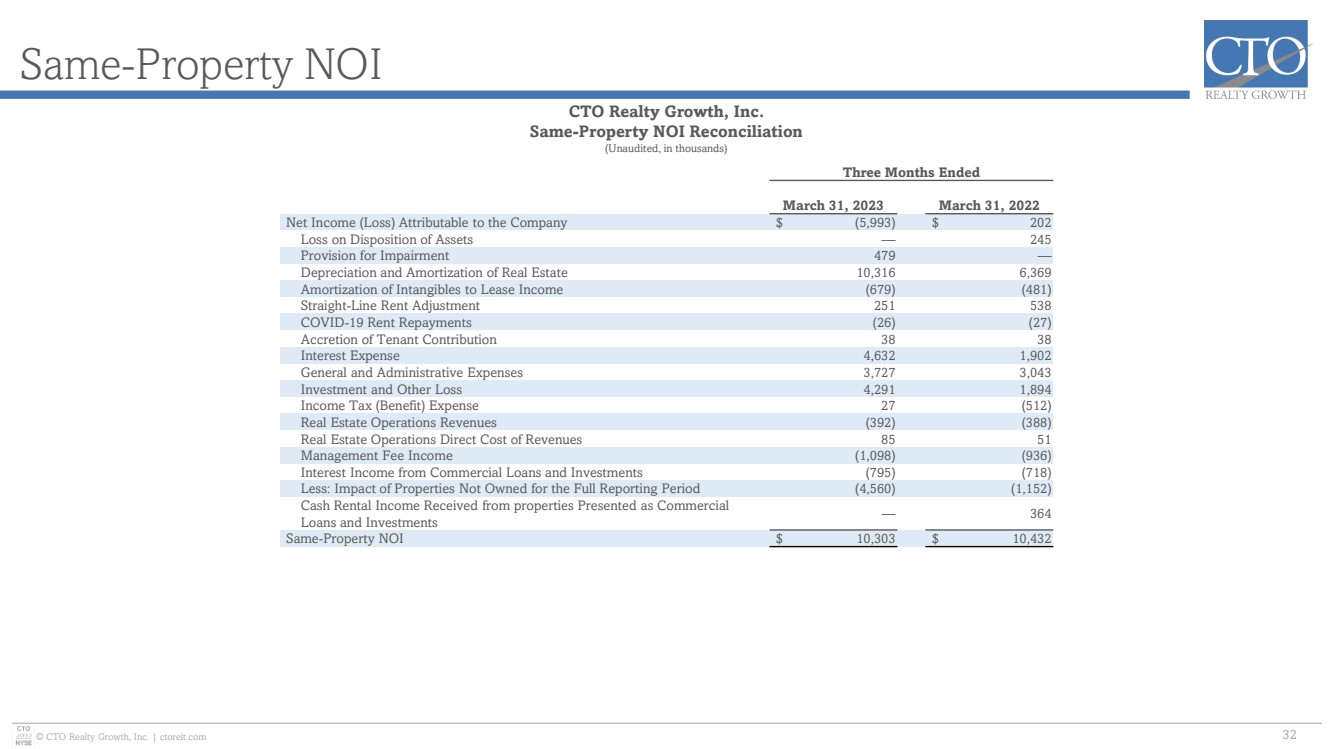Click Interest Income from Commercial Loans label

click(472, 473)
